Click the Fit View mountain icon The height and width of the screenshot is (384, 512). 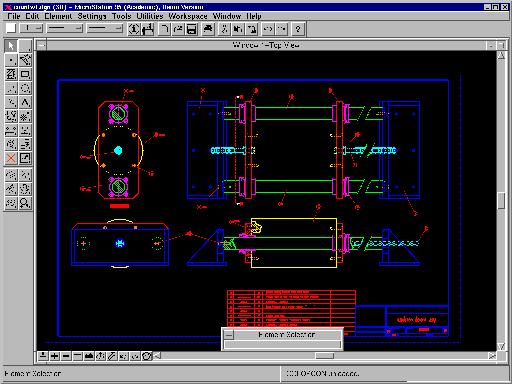(x=89, y=356)
